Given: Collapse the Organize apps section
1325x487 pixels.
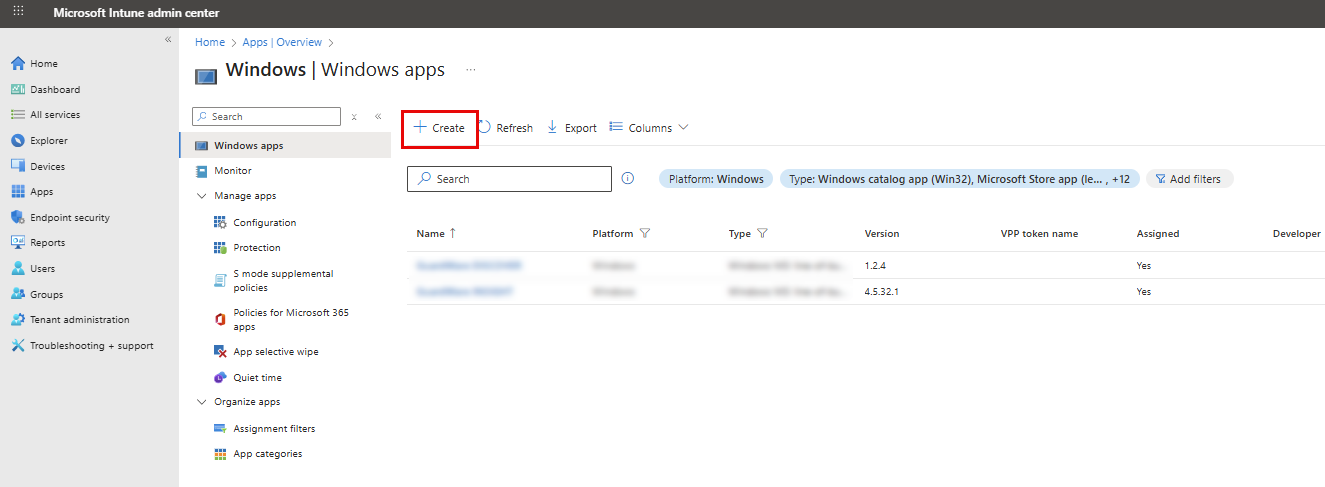Looking at the screenshot, I should point(202,402).
